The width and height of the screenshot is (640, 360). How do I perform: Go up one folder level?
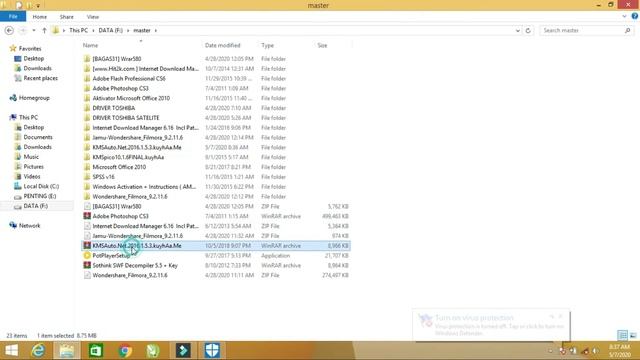[44, 31]
